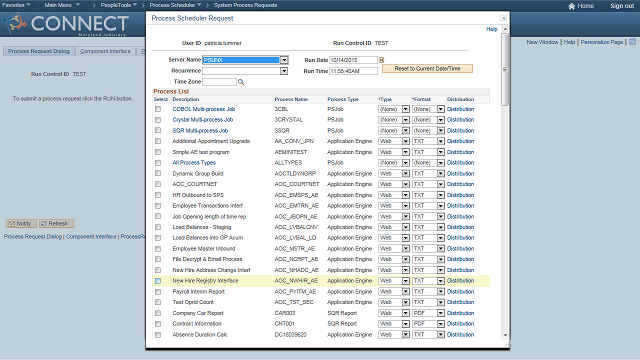Image resolution: width=640 pixels, height=360 pixels.
Task: Click the Notify button icon
Action: (x=12, y=224)
